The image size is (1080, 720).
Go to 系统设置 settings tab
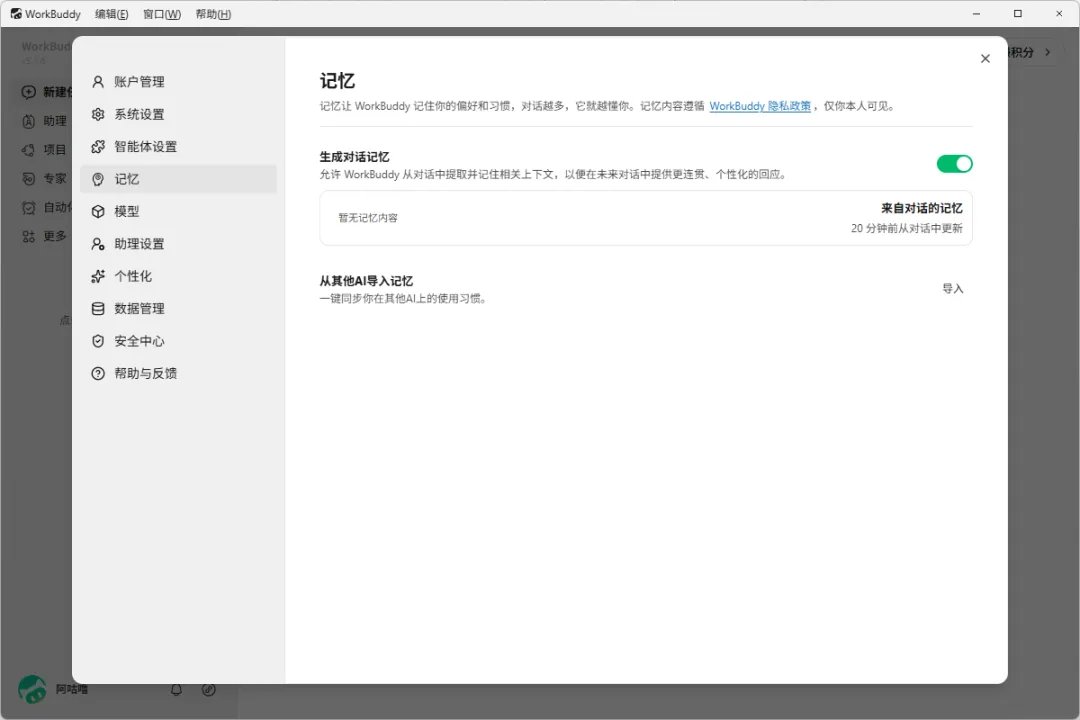tap(178, 114)
